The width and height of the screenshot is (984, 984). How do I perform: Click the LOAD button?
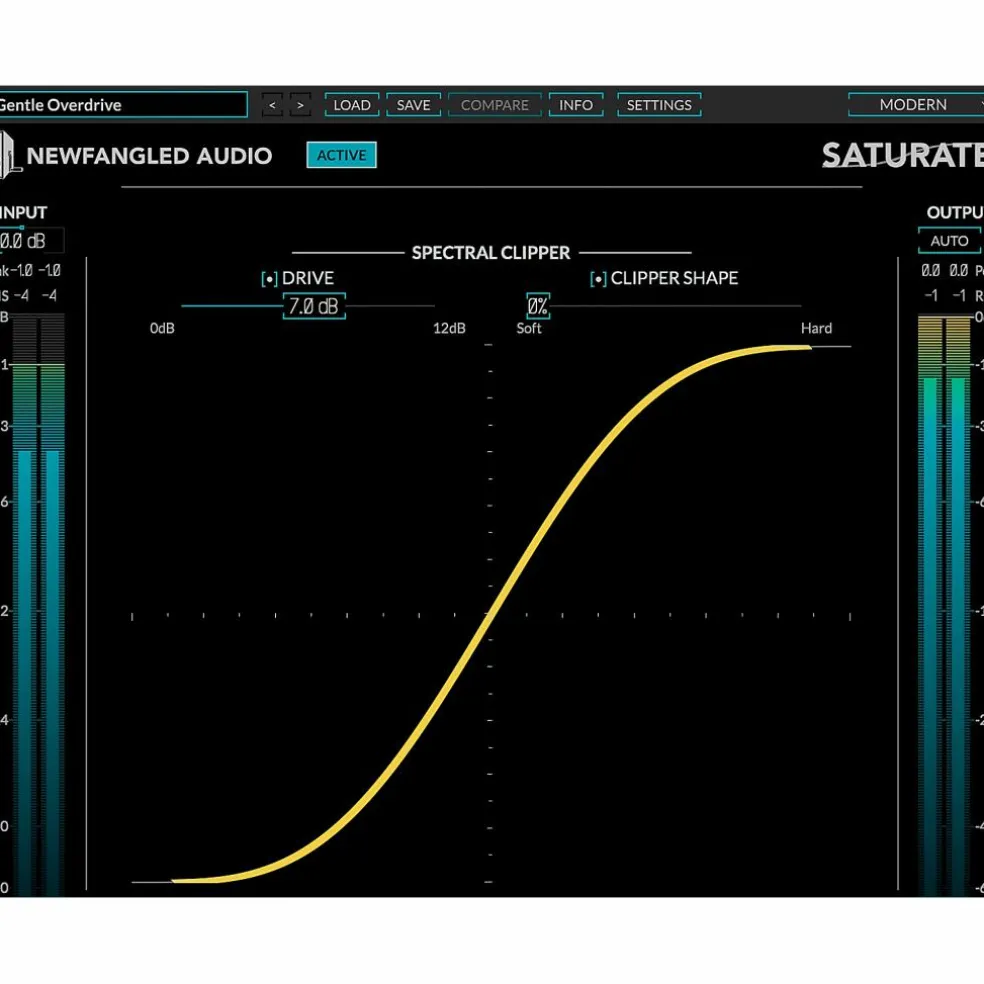351,105
